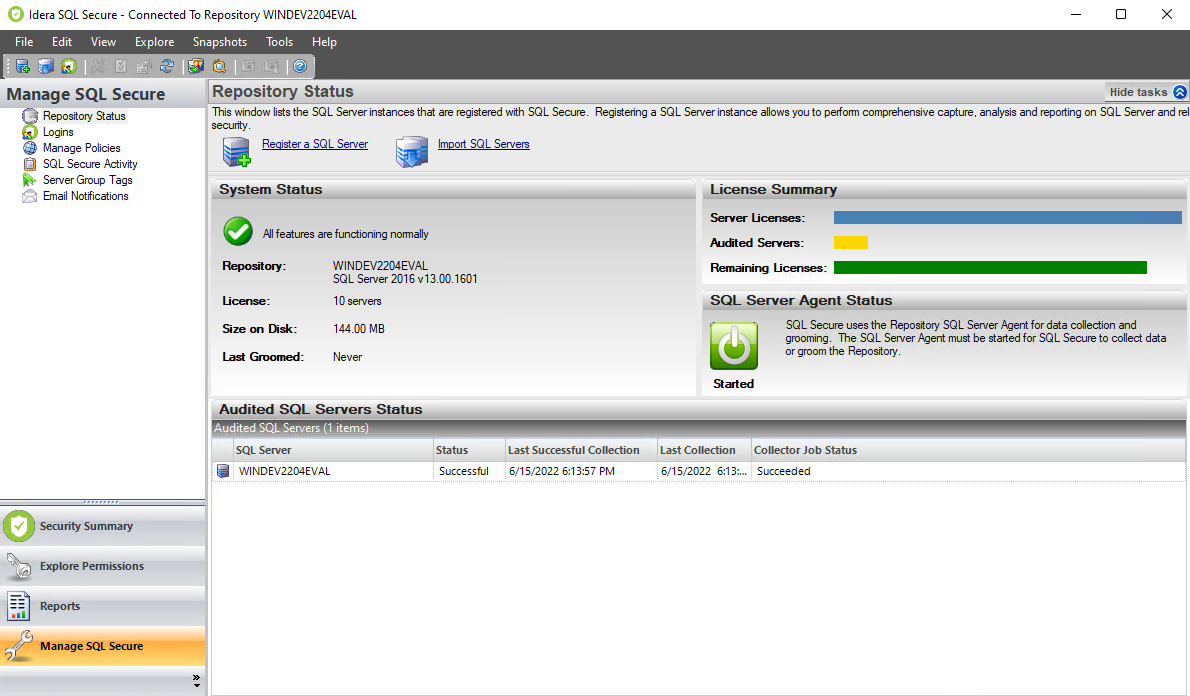Select Manage Policies in the tree

coord(82,148)
